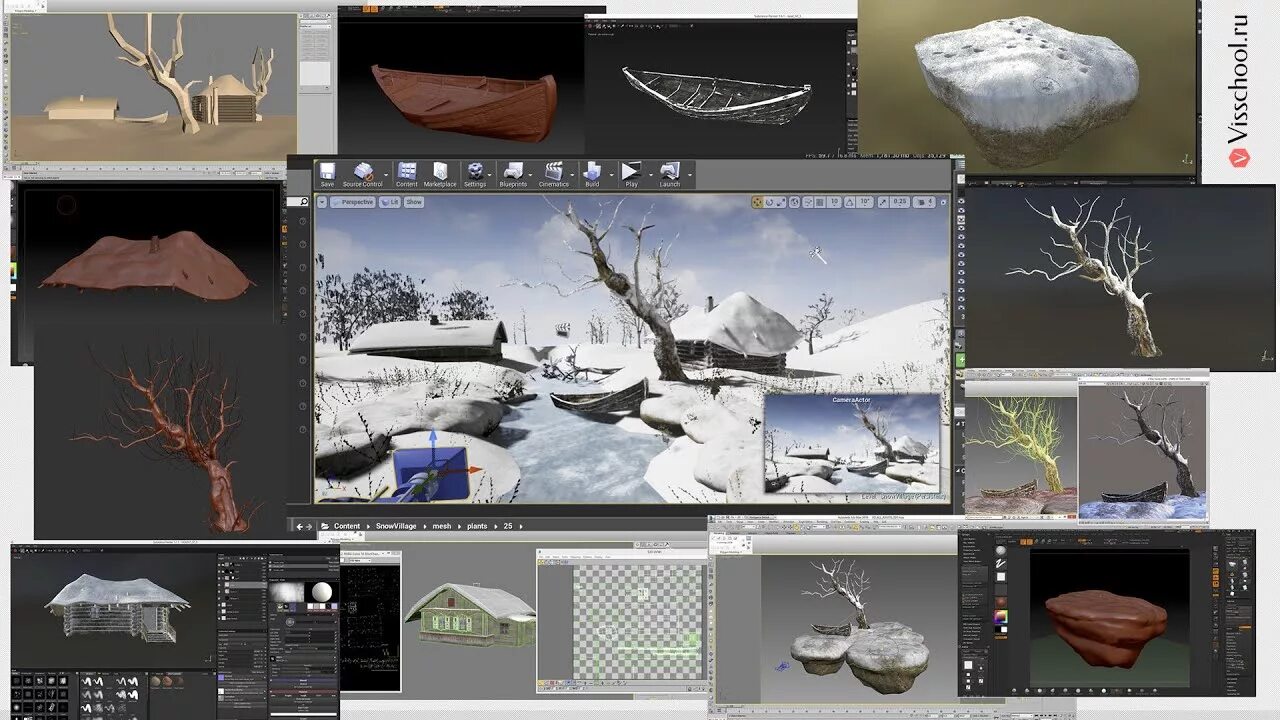The width and height of the screenshot is (1280, 720).
Task: Click color picker square in ZBrush panel
Action: click(x=1001, y=617)
